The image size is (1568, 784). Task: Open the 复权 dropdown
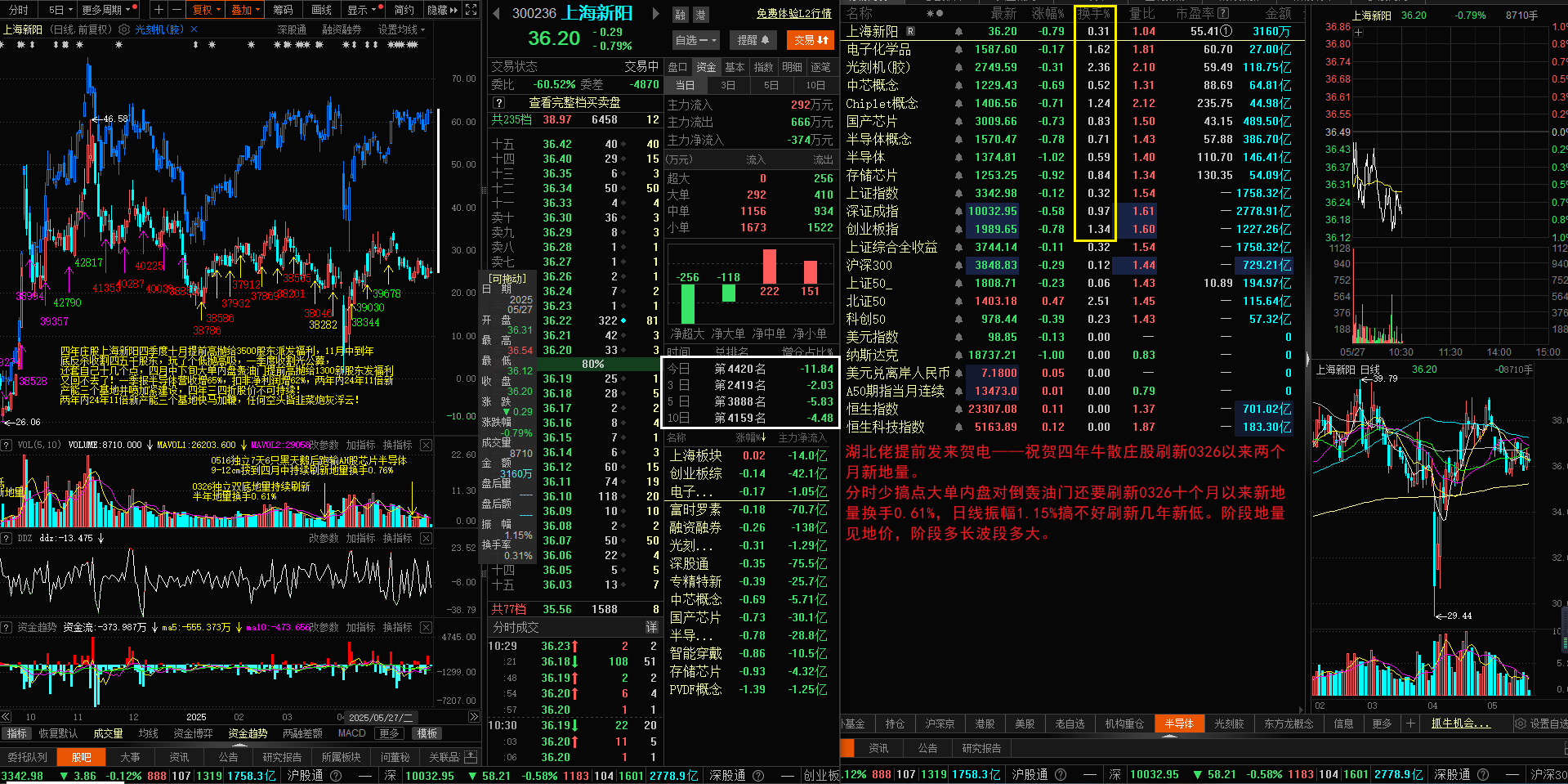(206, 10)
